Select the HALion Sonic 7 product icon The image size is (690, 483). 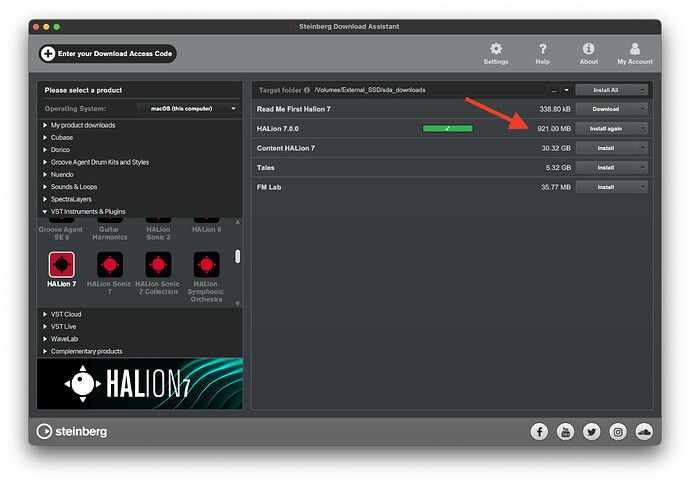110,264
